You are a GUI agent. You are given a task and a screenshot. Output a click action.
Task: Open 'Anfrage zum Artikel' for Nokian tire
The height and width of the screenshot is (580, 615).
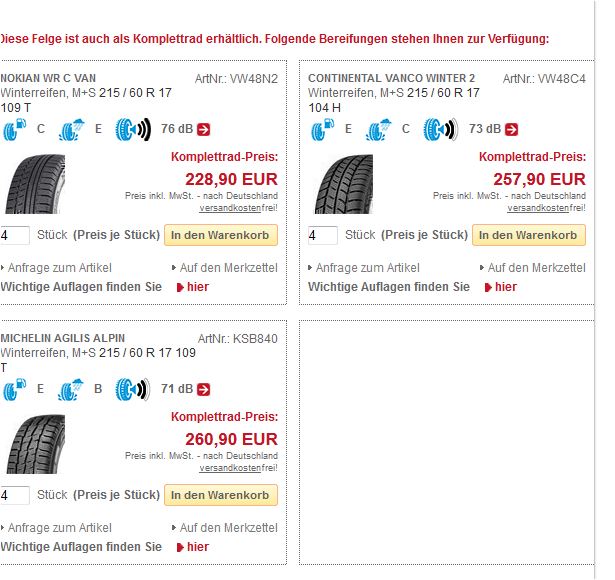click(x=60, y=267)
